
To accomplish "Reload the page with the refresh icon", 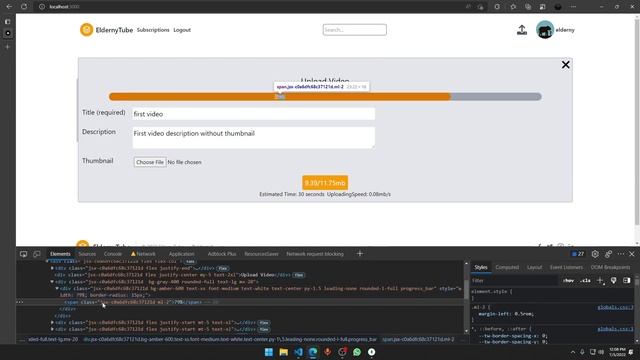I will point(24,7).
